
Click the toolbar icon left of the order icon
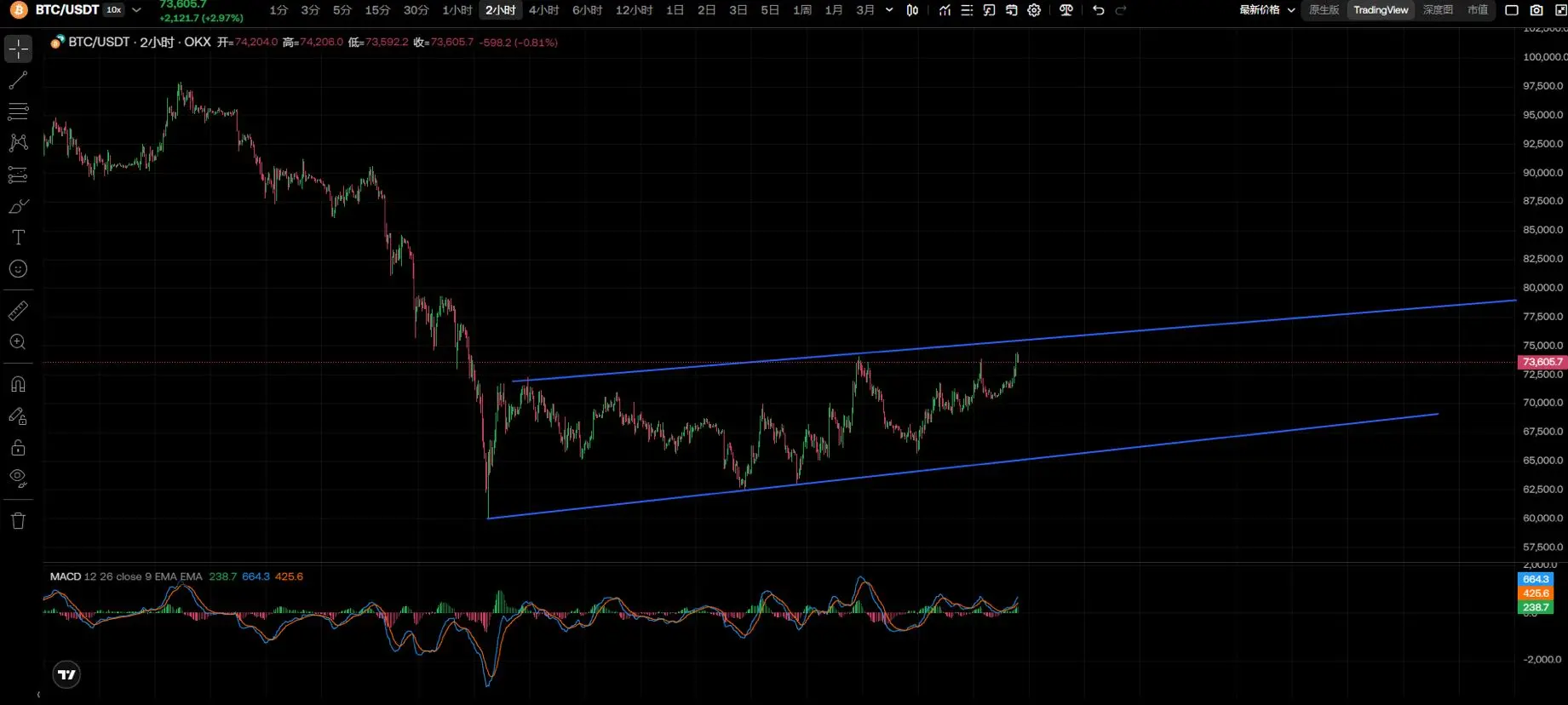click(x=989, y=10)
